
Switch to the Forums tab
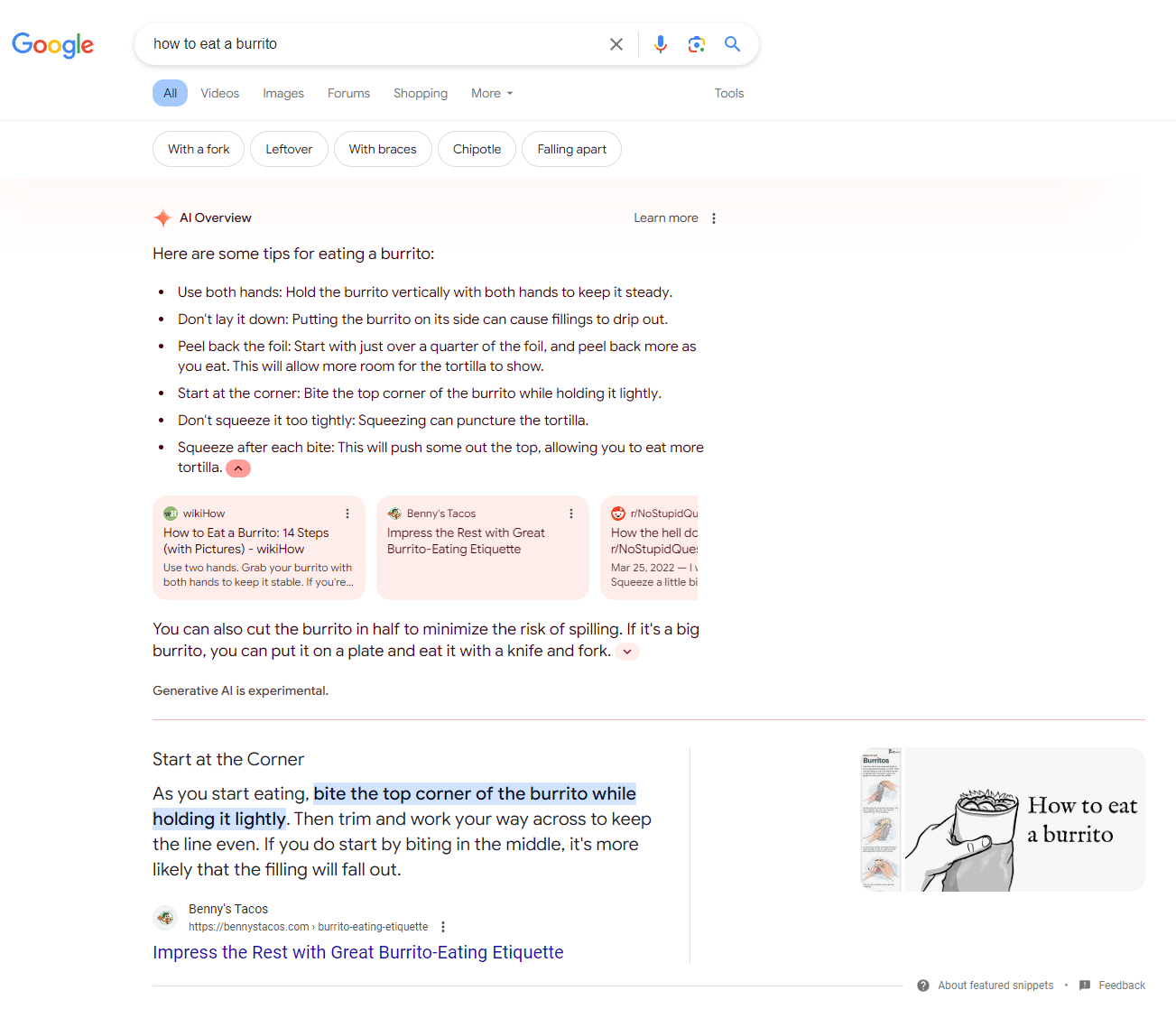pos(348,93)
